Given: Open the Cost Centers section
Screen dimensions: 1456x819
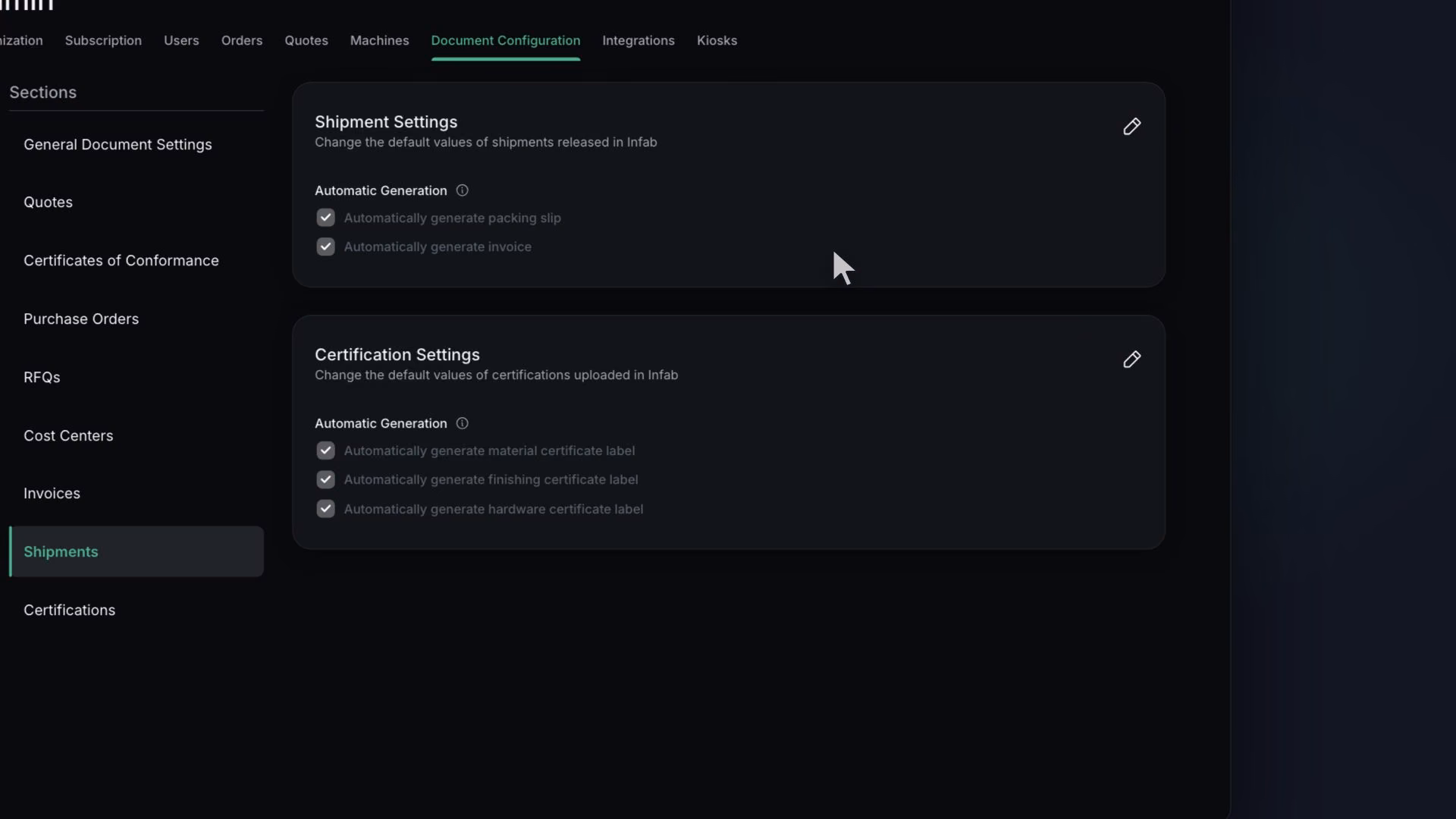Looking at the screenshot, I should tap(136, 436).
